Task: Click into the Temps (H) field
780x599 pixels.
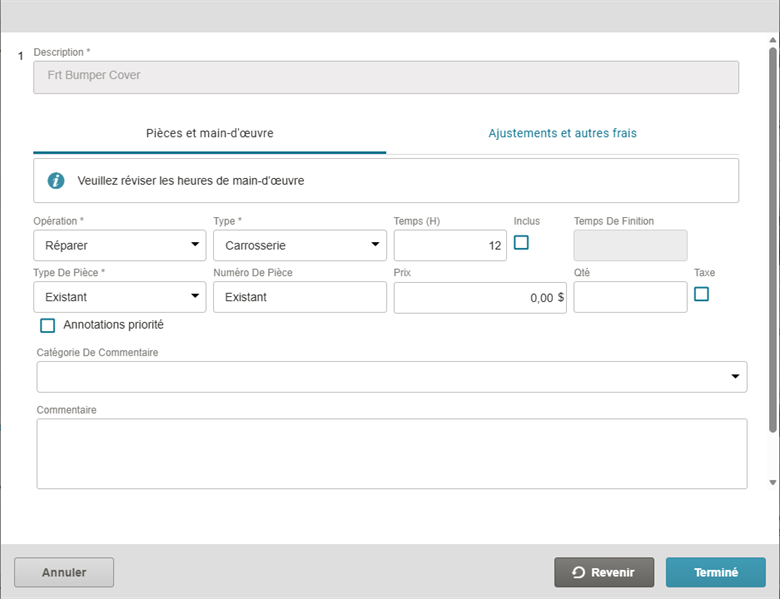Action: [x=449, y=245]
